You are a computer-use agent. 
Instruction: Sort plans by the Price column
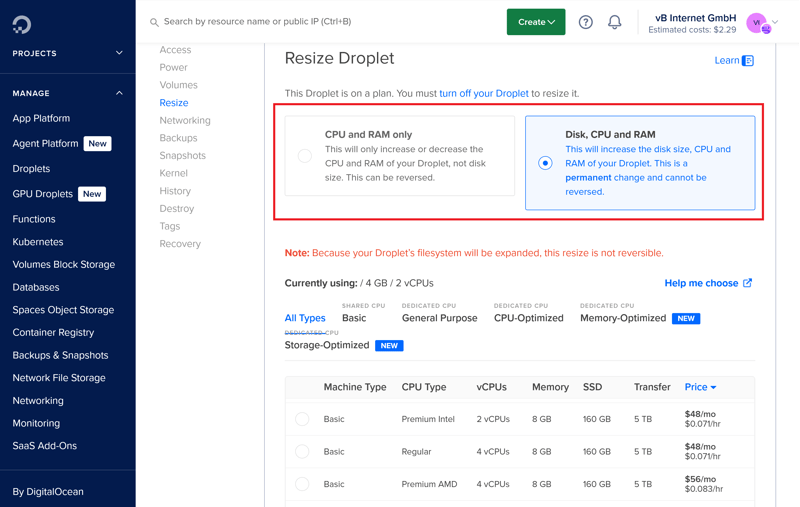tap(700, 387)
